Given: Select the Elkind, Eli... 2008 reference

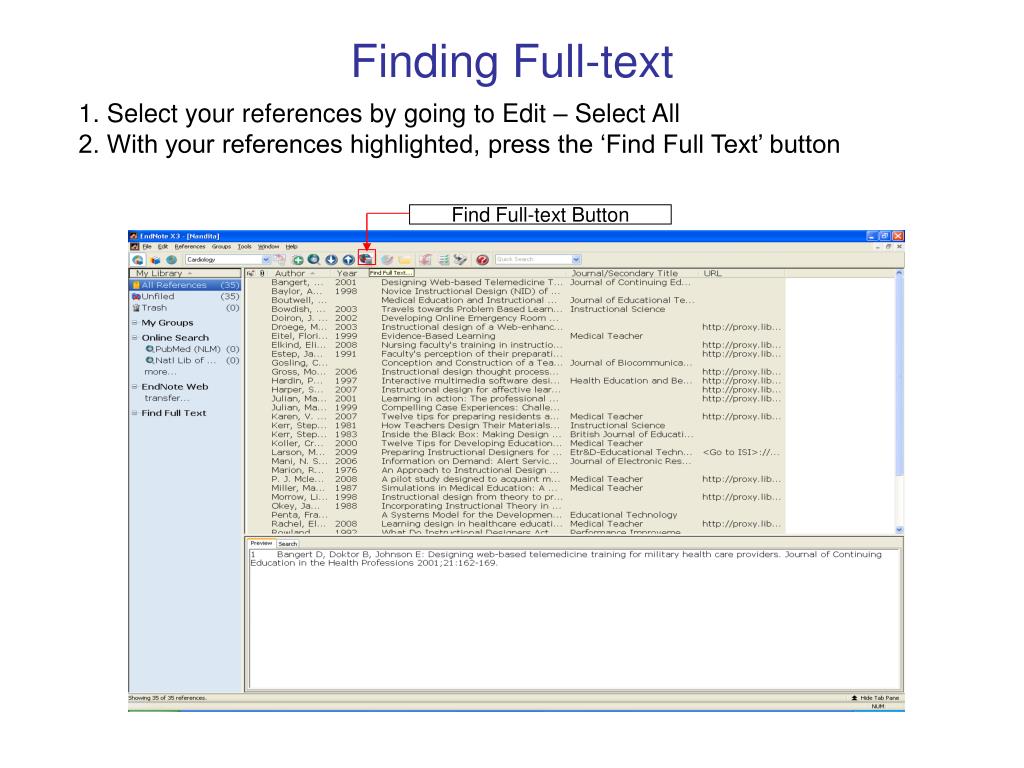Looking at the screenshot, I should [515, 345].
